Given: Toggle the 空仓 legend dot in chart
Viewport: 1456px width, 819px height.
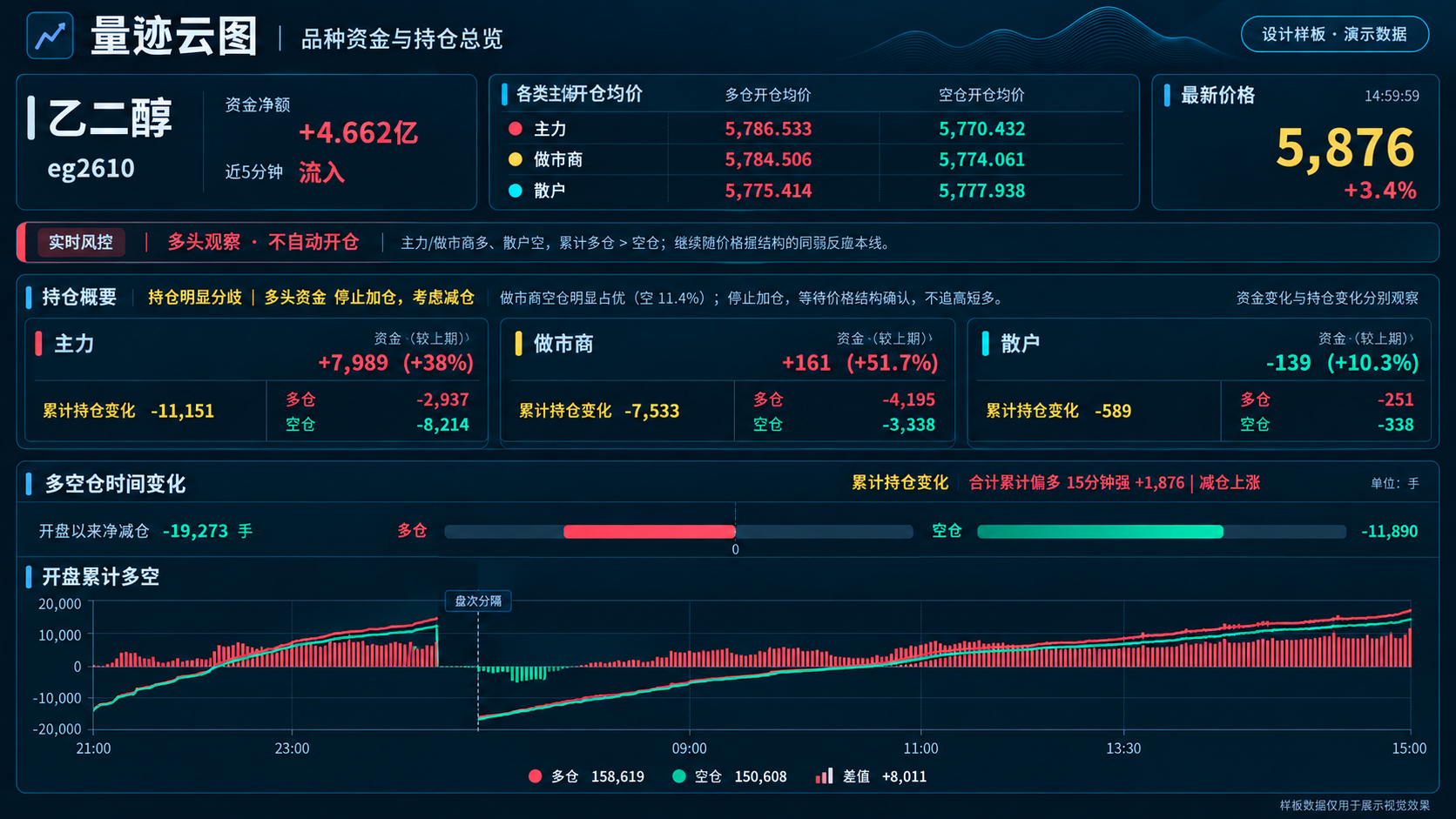Looking at the screenshot, I should click(x=679, y=776).
